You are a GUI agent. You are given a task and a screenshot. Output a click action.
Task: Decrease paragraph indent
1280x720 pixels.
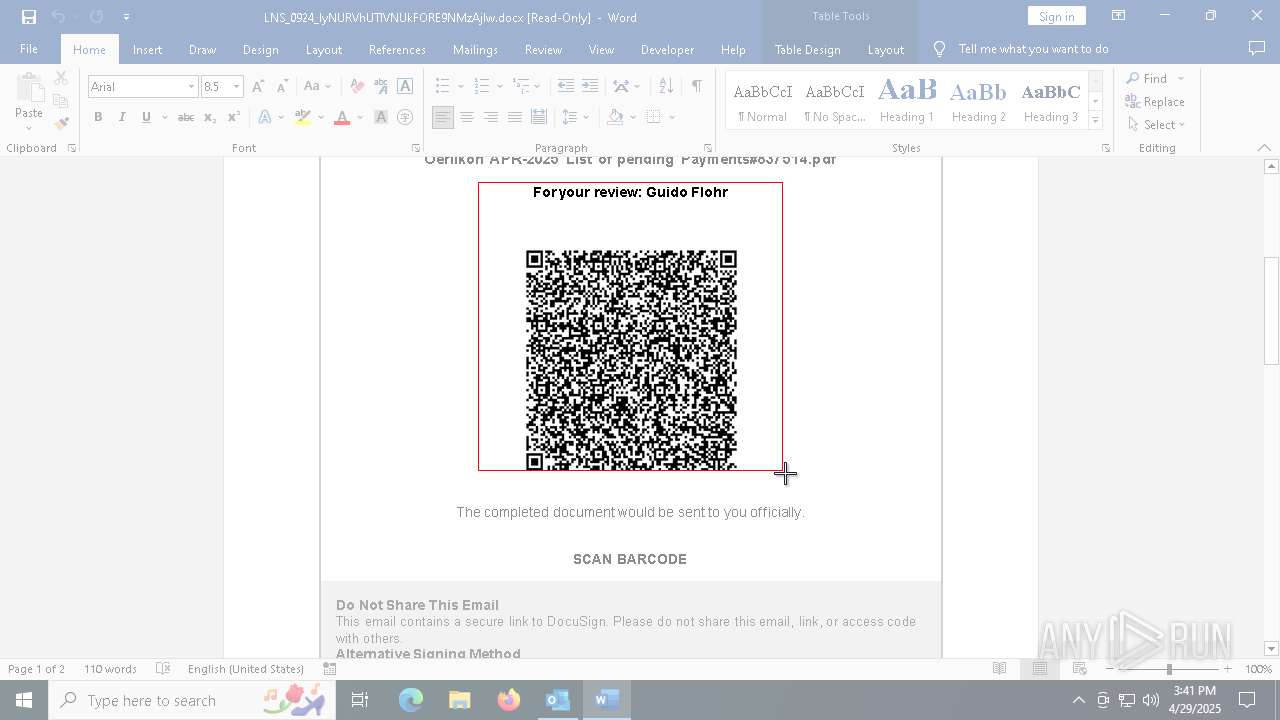(x=566, y=87)
